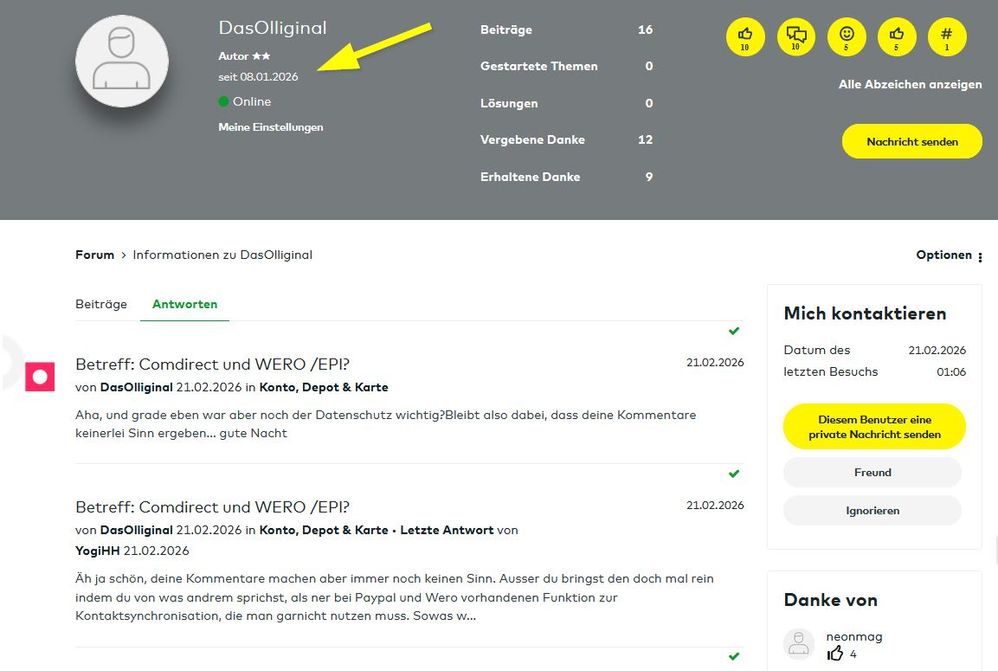
Task: Open Konto, Depot & Karte board in first reply
Action: pyautogui.click(x=323, y=387)
